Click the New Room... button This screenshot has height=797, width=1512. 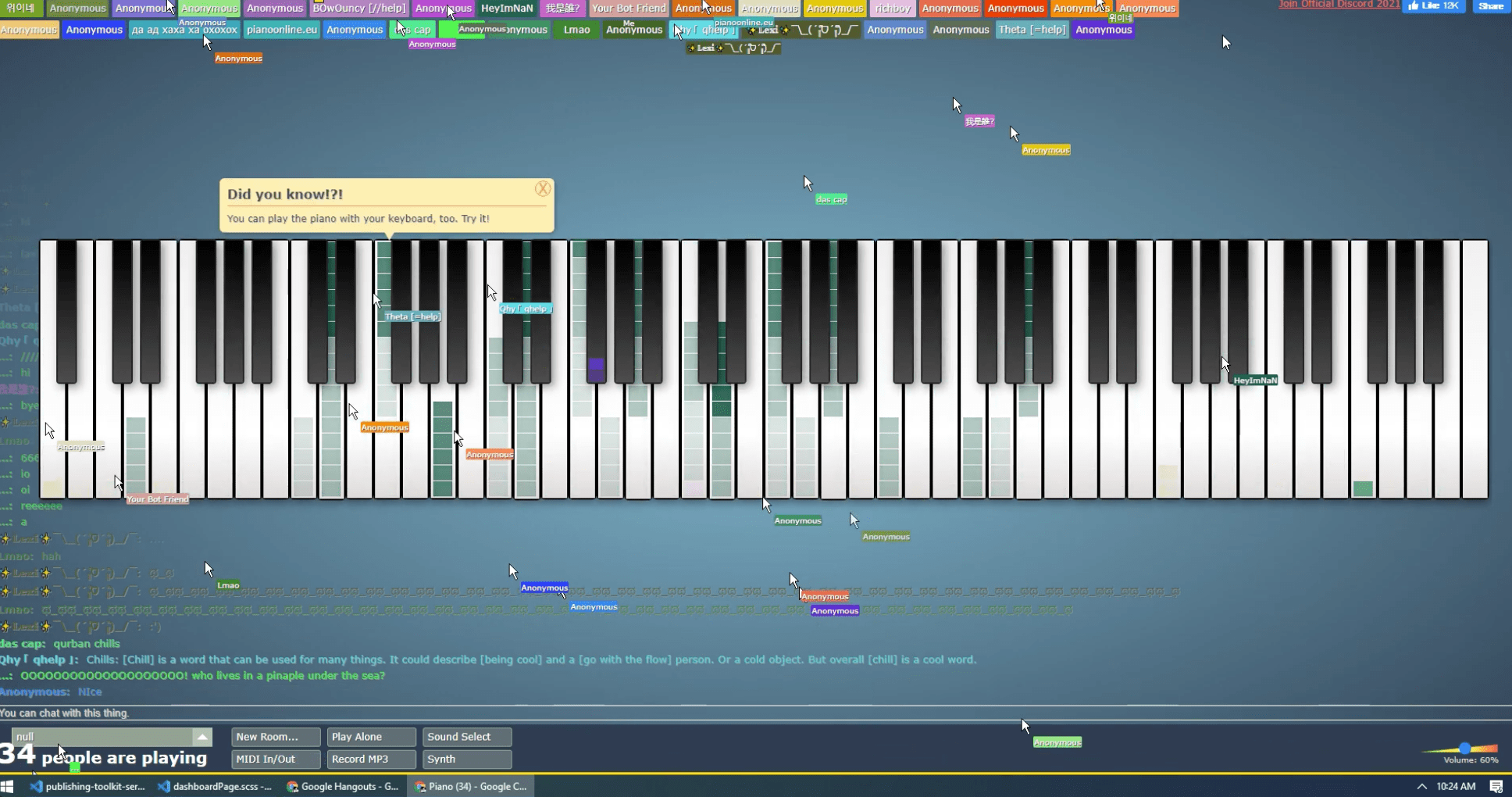pos(276,737)
